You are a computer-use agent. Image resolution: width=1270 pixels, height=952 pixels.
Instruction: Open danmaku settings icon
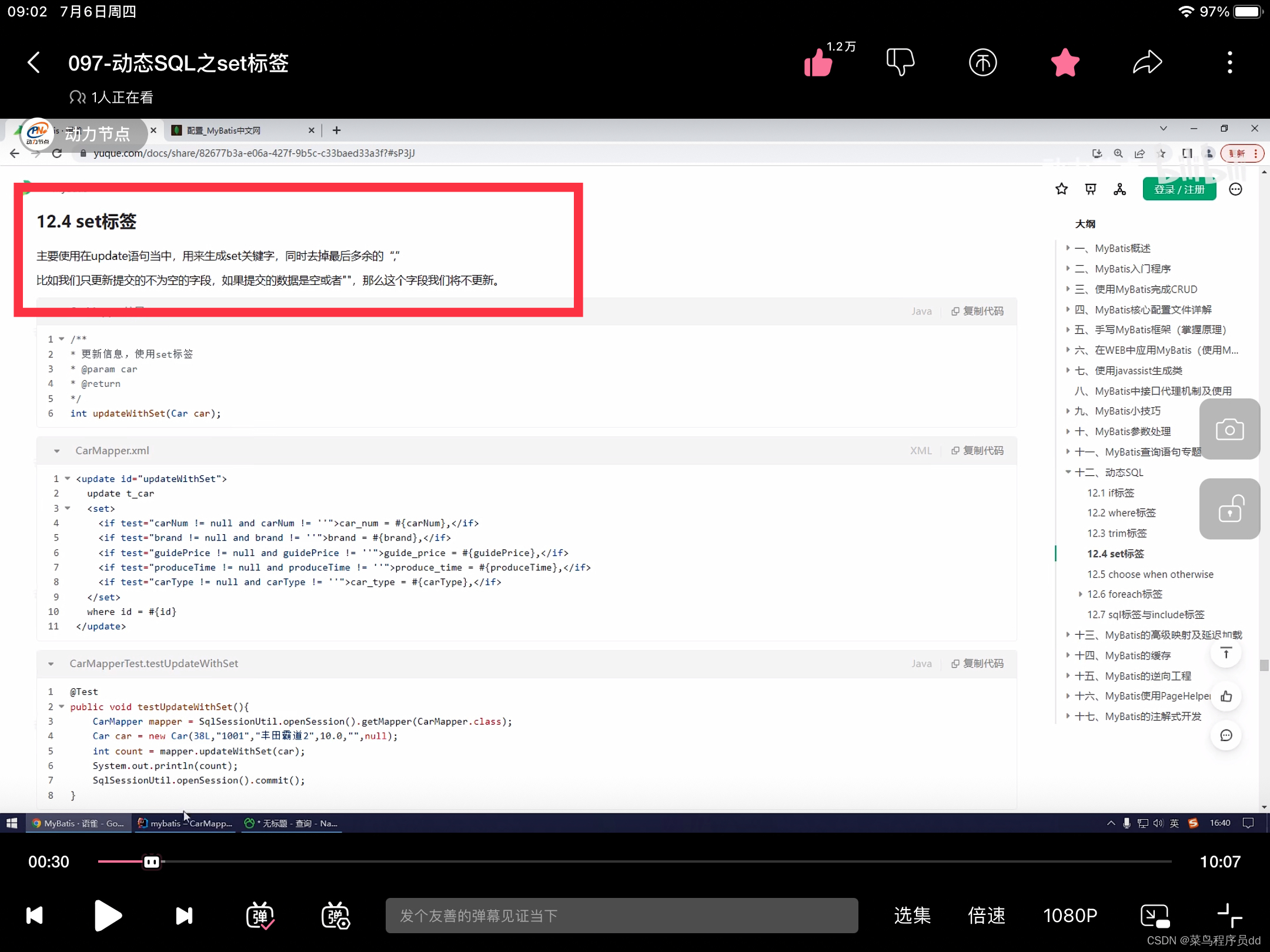pyautogui.click(x=336, y=916)
